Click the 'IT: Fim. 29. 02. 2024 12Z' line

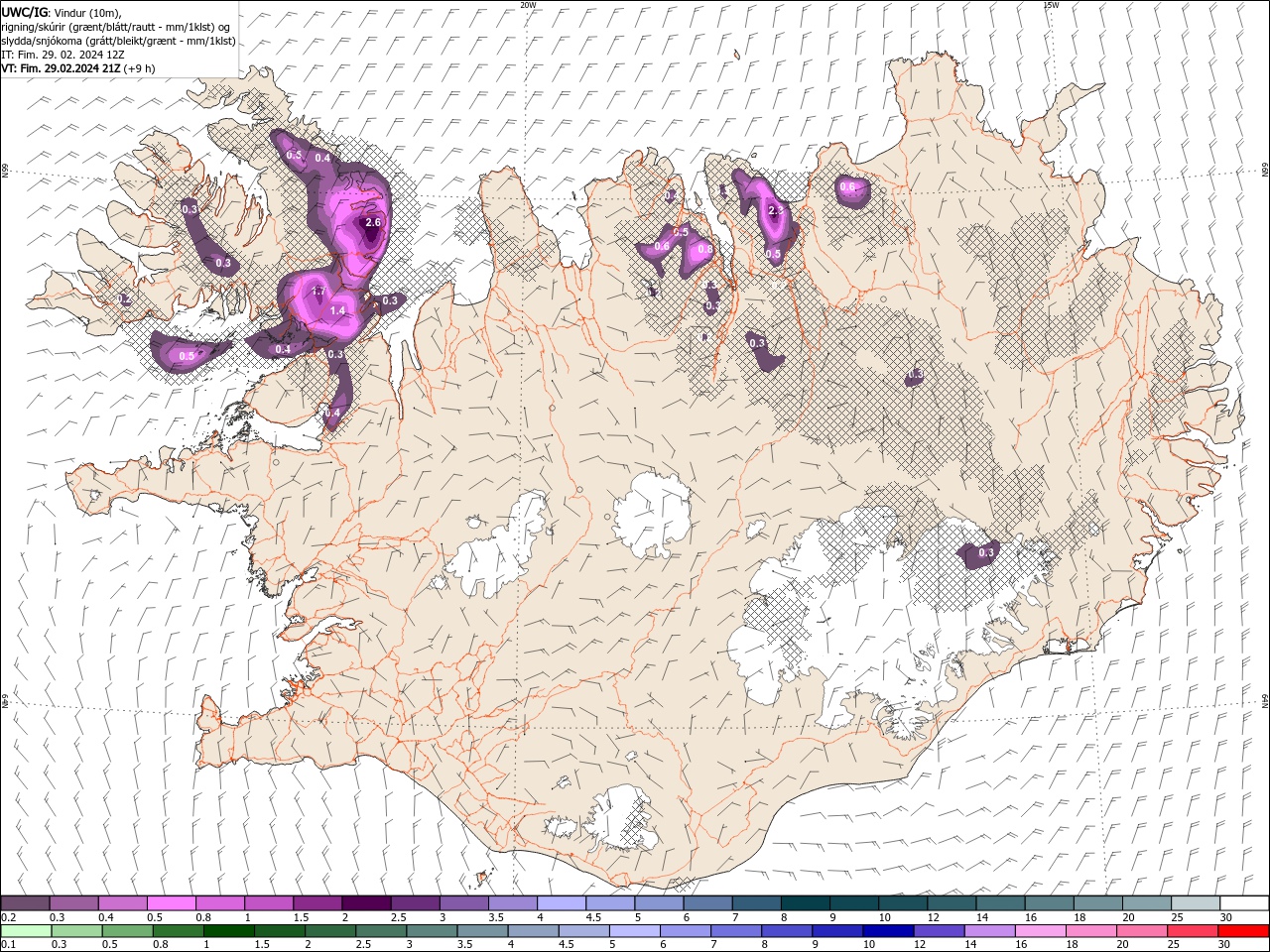(x=63, y=55)
